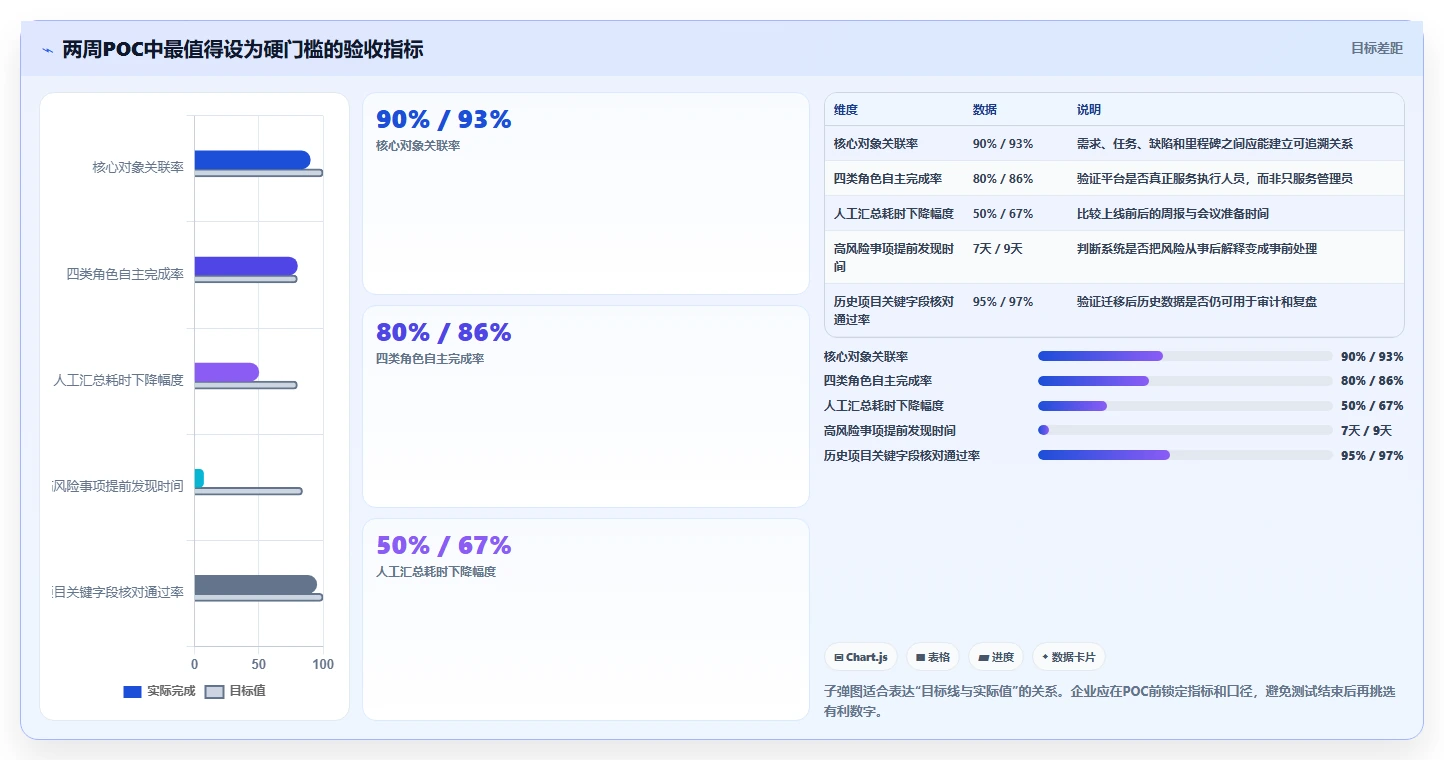Click the 7天 / 9天 table value
This screenshot has height=760, width=1444.
point(998,249)
